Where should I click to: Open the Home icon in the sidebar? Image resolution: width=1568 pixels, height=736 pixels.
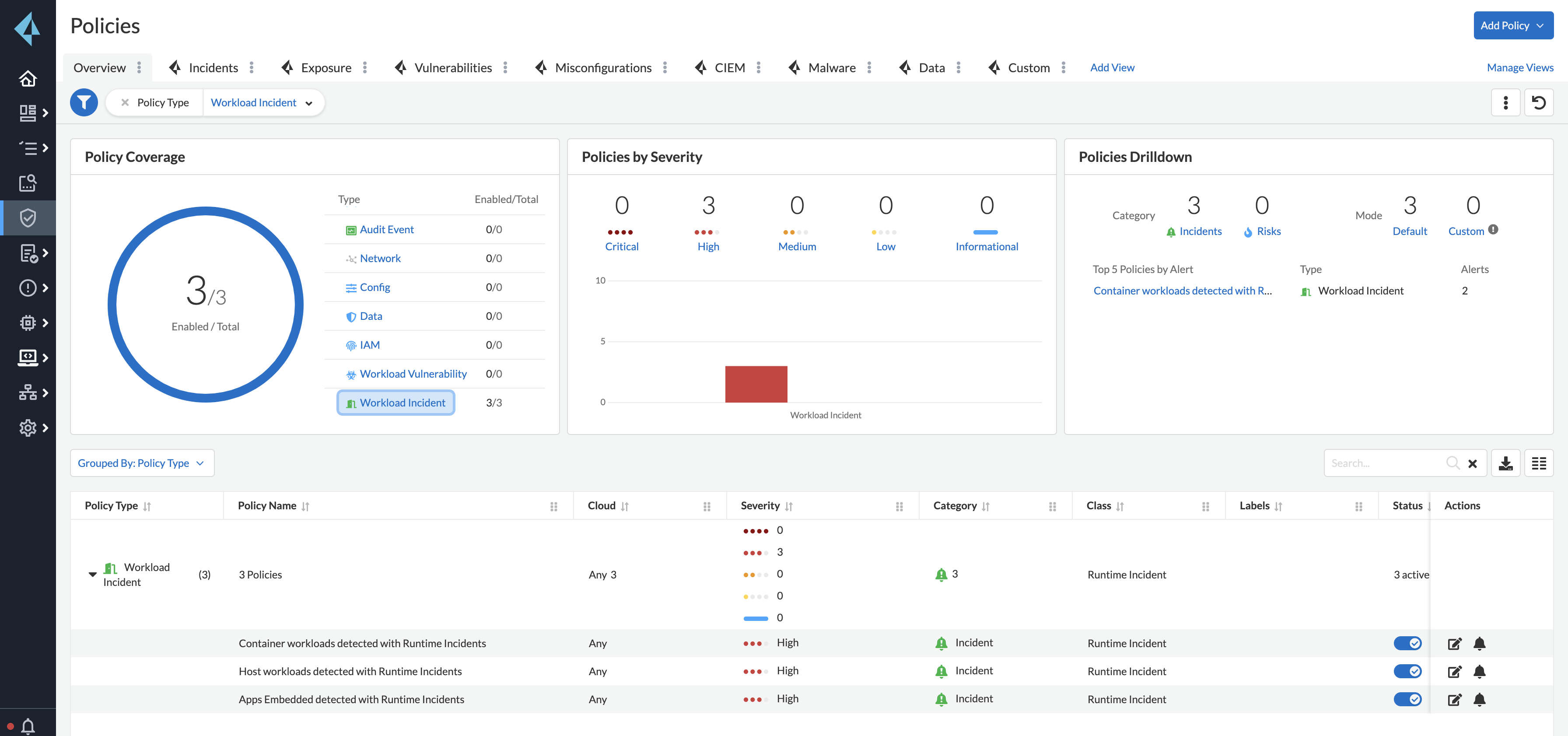pyautogui.click(x=28, y=78)
